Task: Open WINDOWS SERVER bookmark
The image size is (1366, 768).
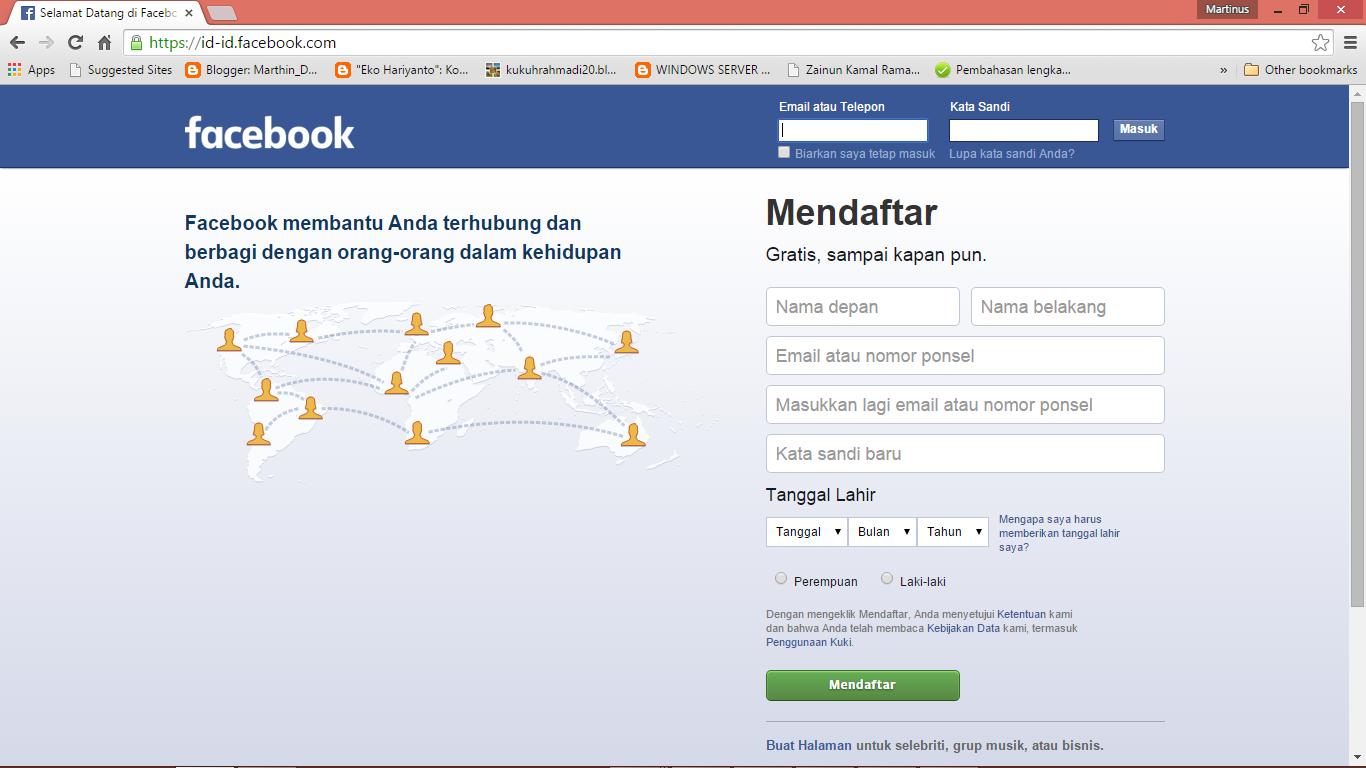Action: (703, 70)
